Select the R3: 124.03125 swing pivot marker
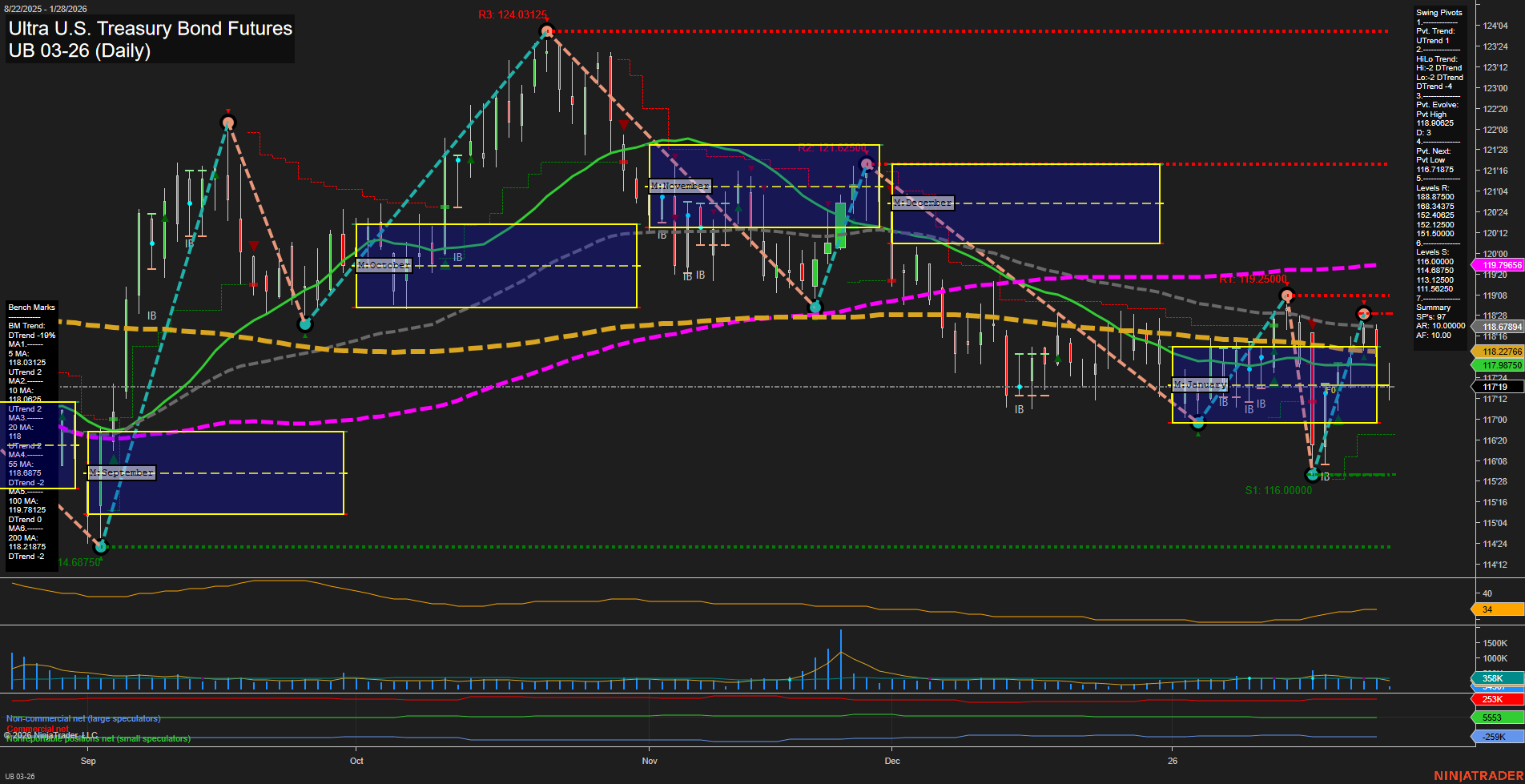The width and height of the screenshot is (1525, 784). [x=513, y=14]
